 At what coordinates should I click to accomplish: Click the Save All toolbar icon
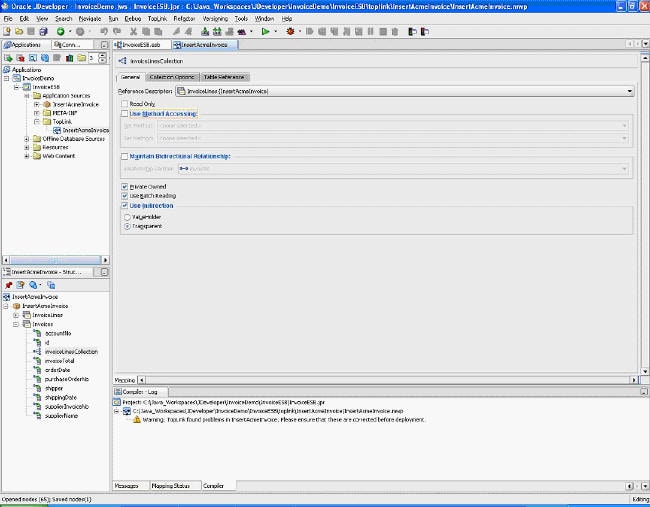(x=43, y=32)
